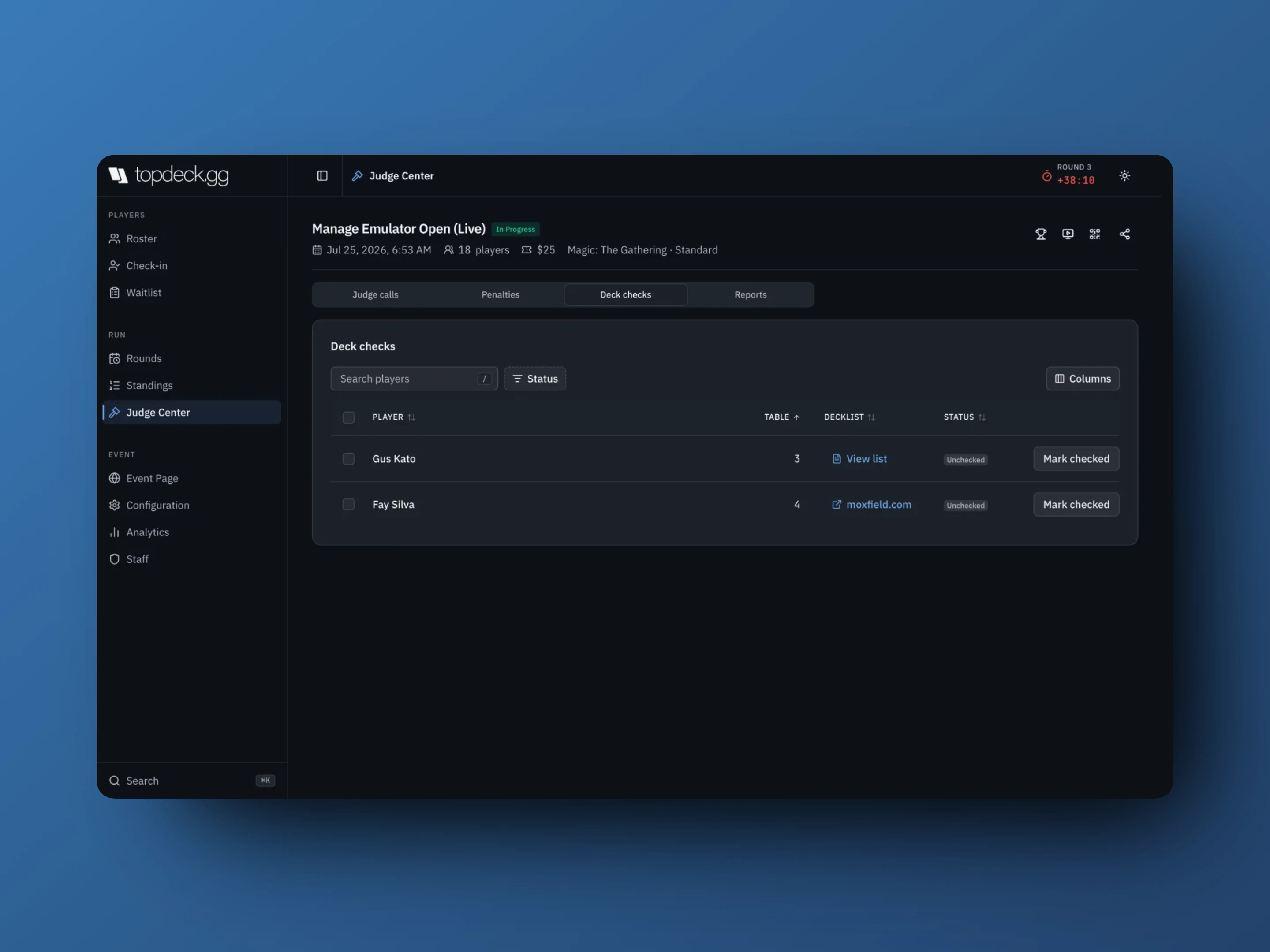
Task: Open Fay Silva's moxfield.com decklist
Action: [871, 504]
